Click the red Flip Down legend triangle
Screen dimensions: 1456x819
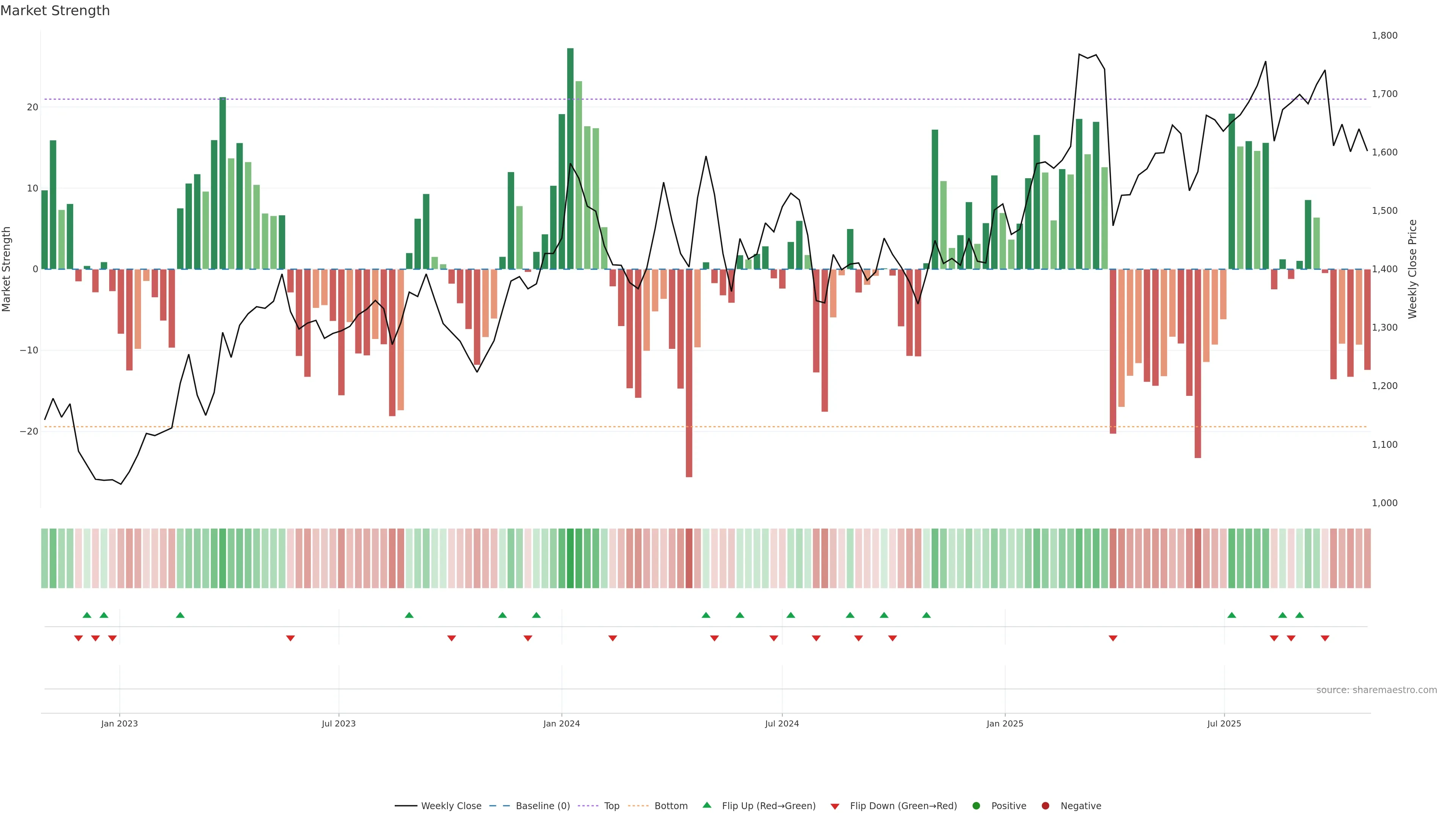click(835, 806)
